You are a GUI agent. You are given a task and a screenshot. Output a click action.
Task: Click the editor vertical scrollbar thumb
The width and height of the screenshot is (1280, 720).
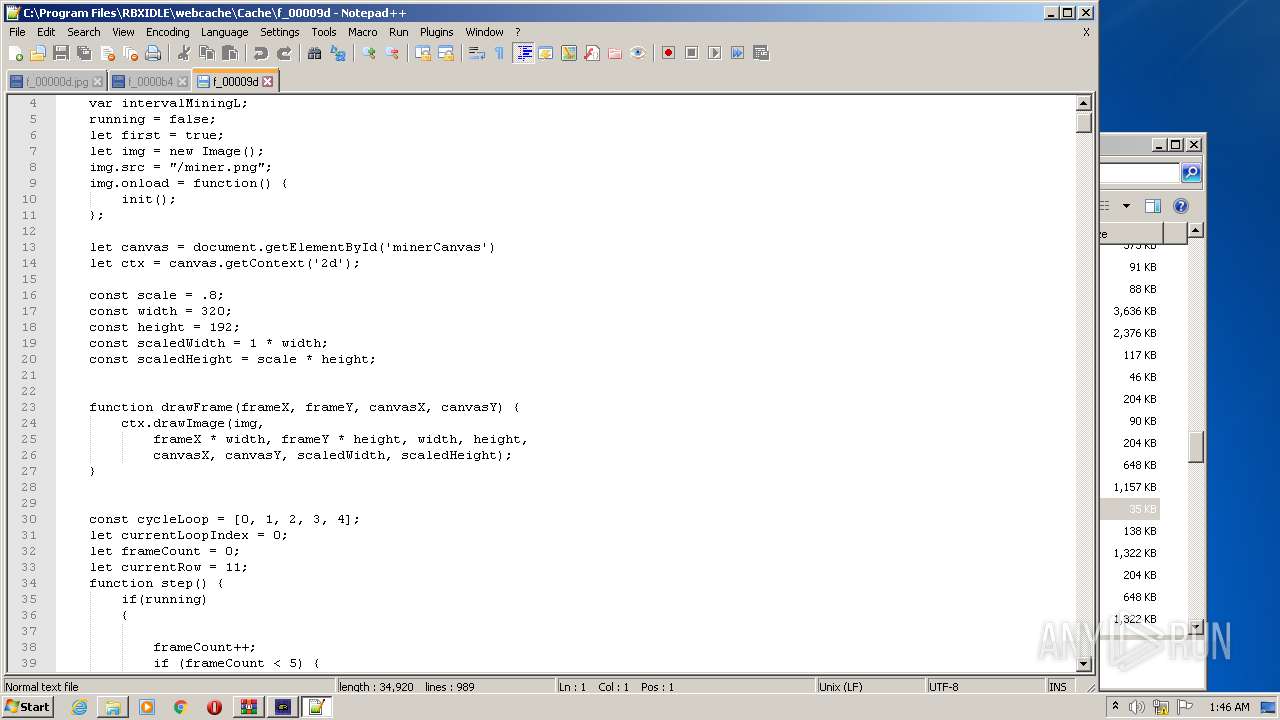1083,123
